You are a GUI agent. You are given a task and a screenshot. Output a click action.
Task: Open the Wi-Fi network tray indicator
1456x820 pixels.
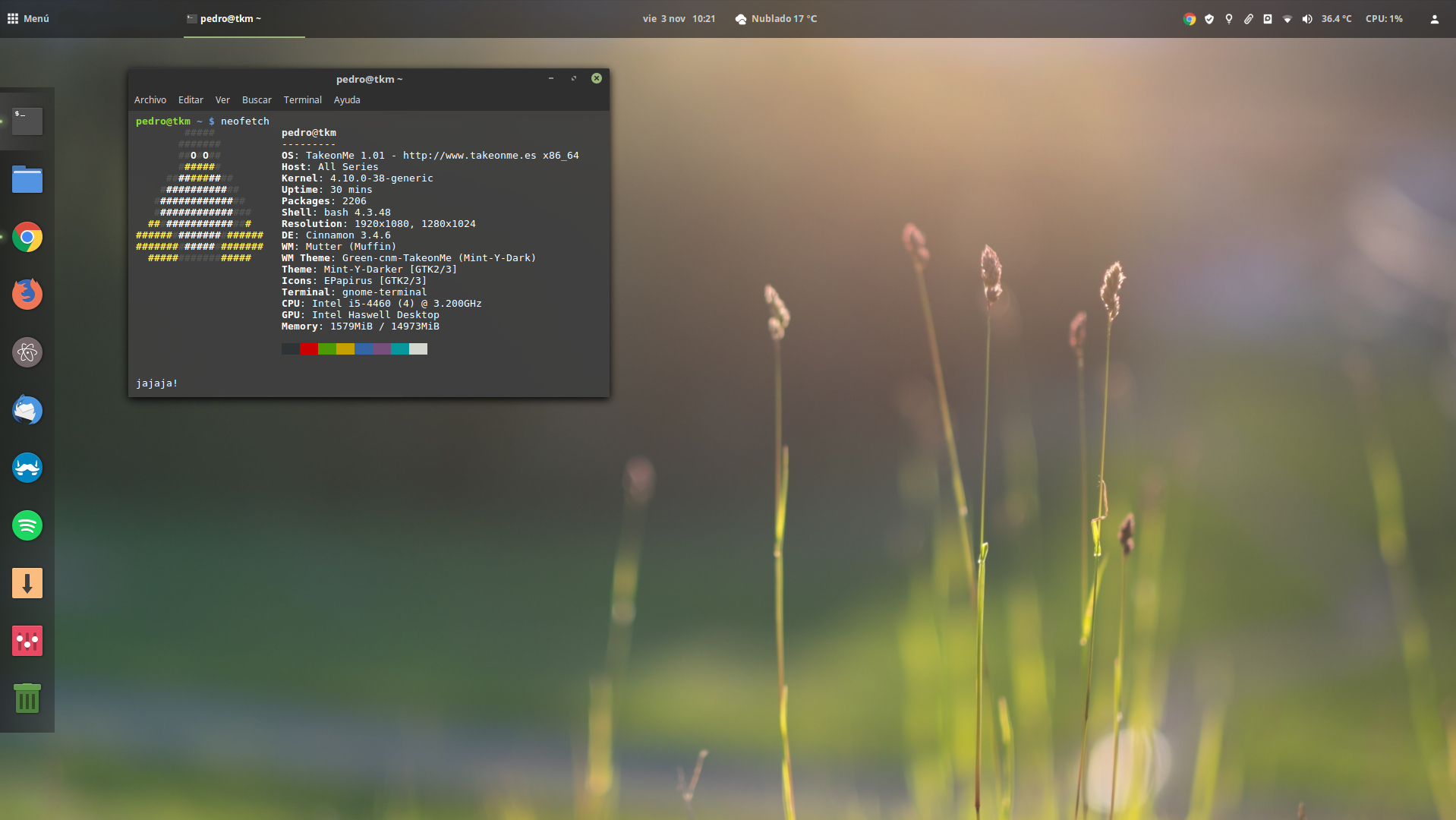(x=1287, y=19)
